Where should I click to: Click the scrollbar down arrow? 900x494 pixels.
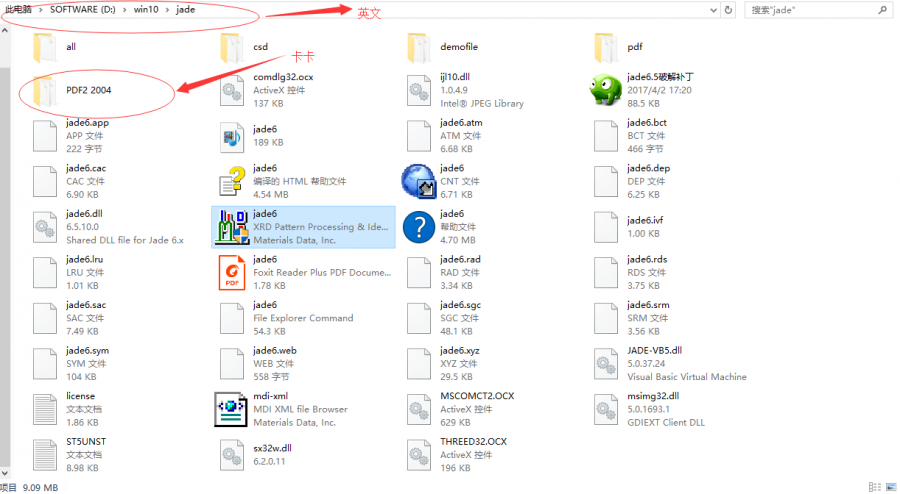5,474
